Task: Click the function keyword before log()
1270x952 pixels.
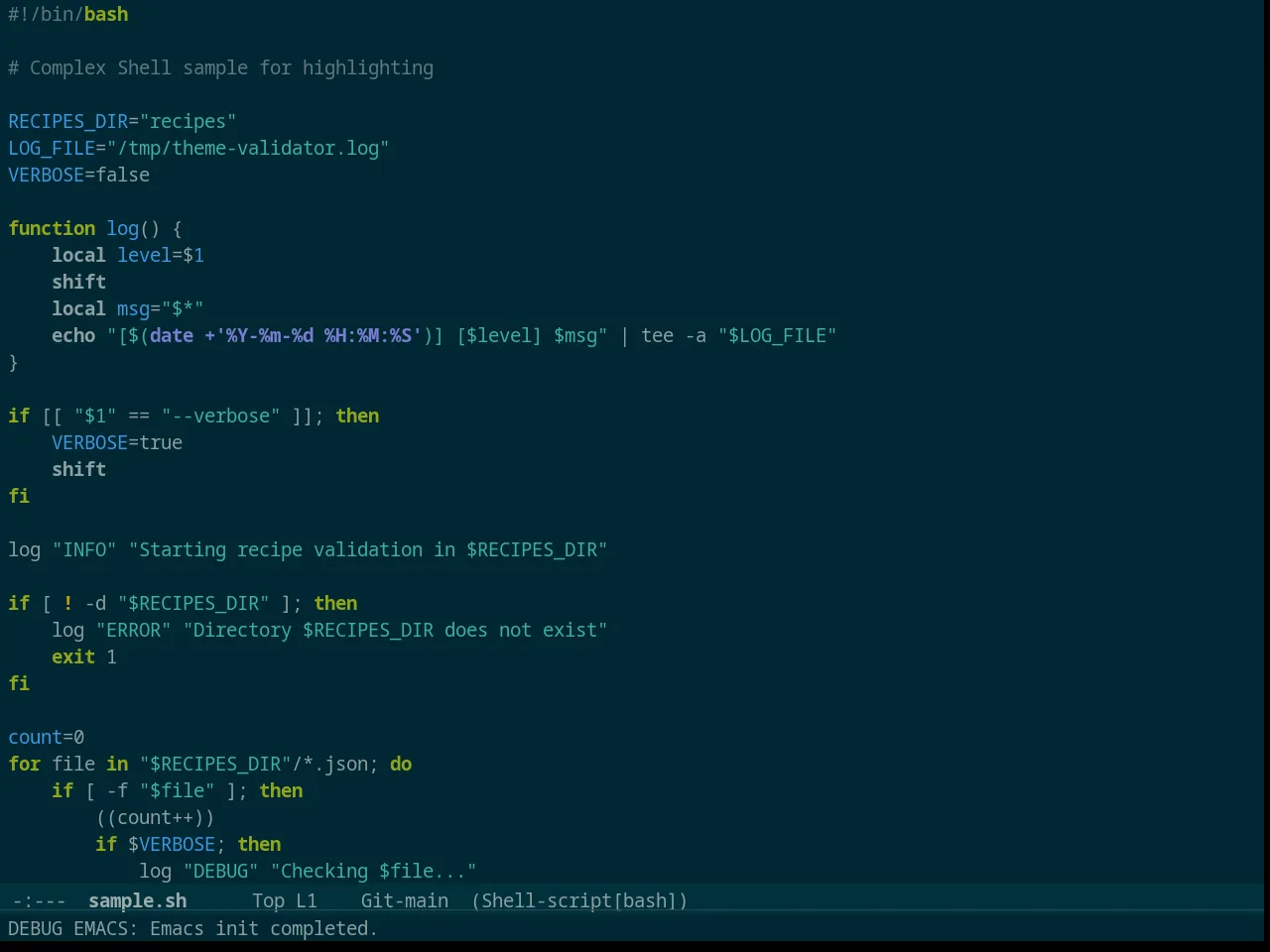Action: click(x=52, y=228)
